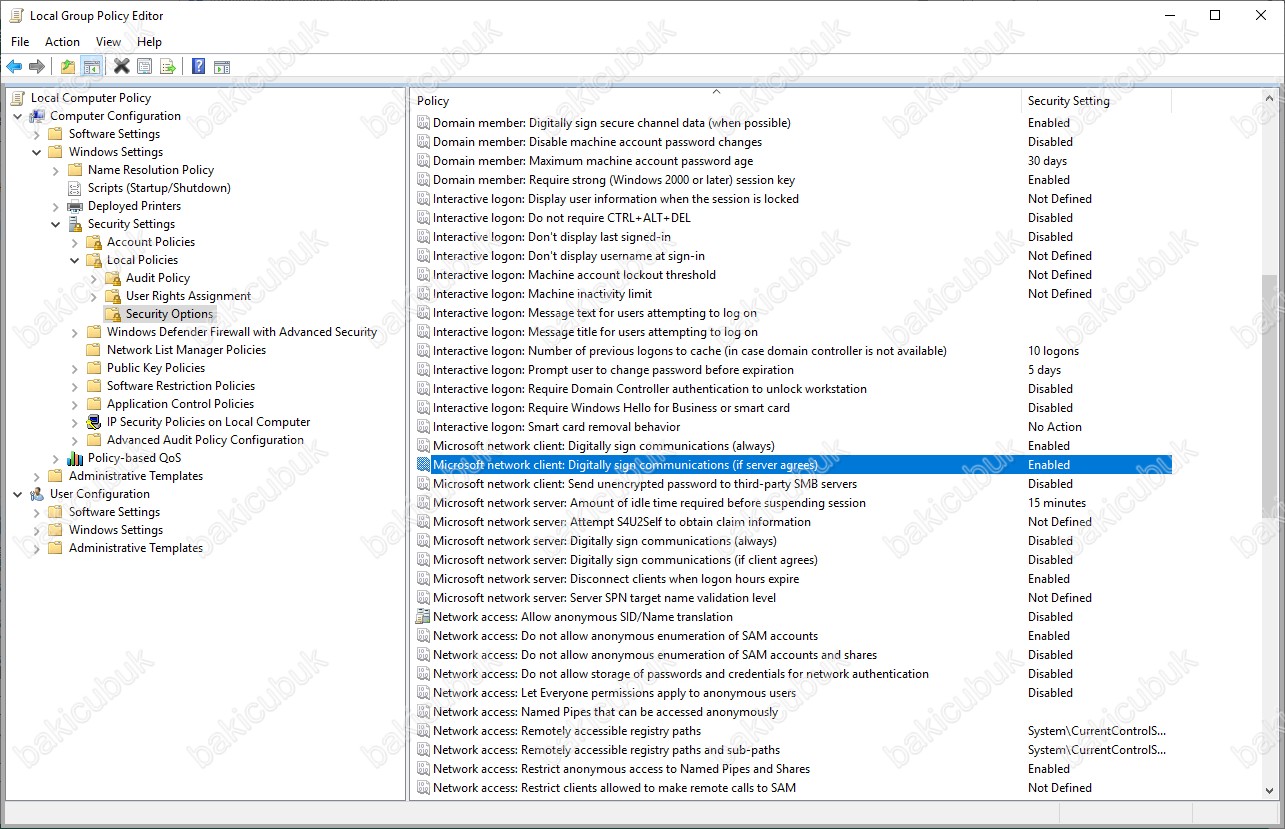Click the window's application icon in title bar
Image resolution: width=1285 pixels, height=829 pixels.
pyautogui.click(x=16, y=16)
